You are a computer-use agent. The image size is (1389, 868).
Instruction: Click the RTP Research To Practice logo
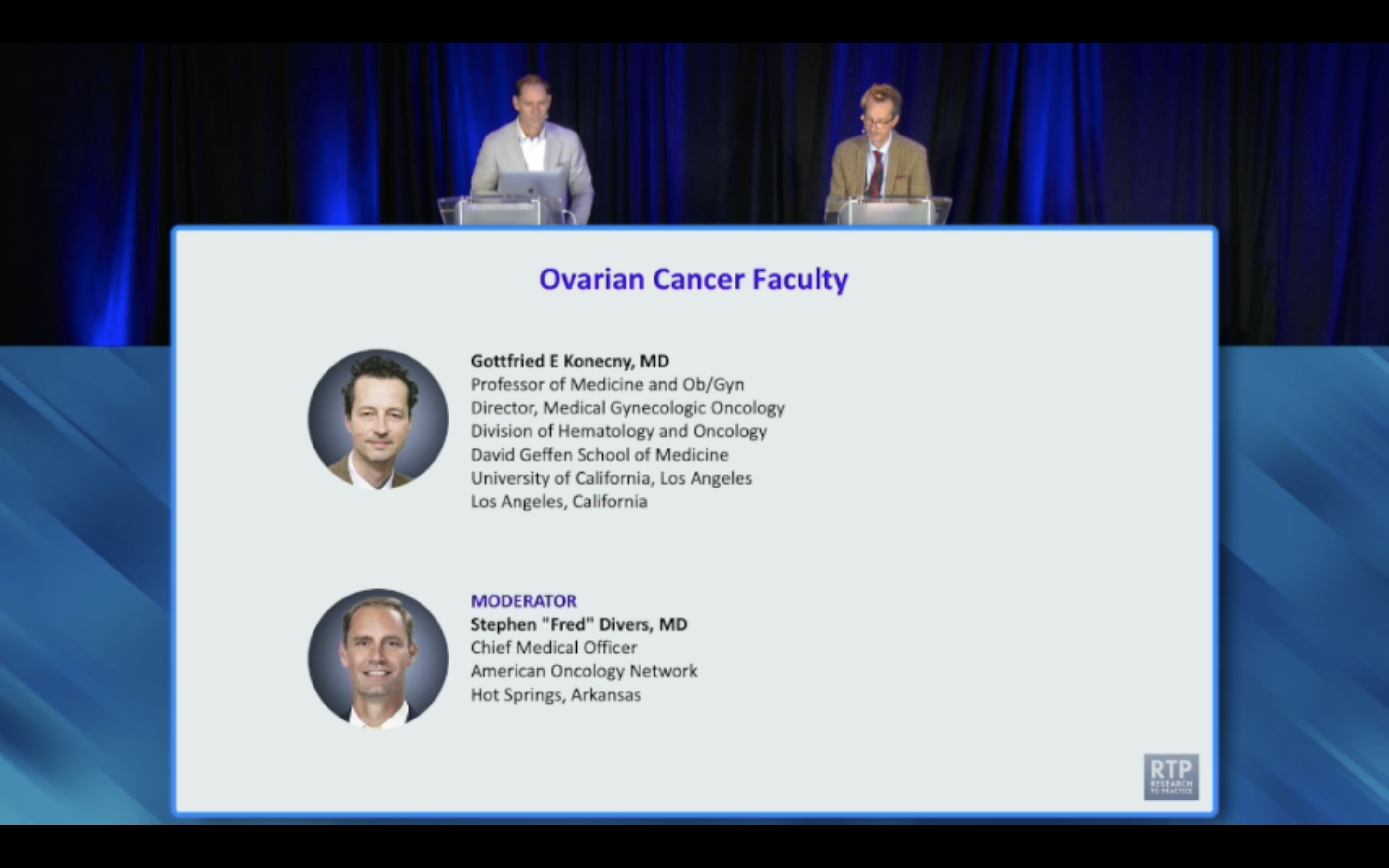click(x=1171, y=776)
